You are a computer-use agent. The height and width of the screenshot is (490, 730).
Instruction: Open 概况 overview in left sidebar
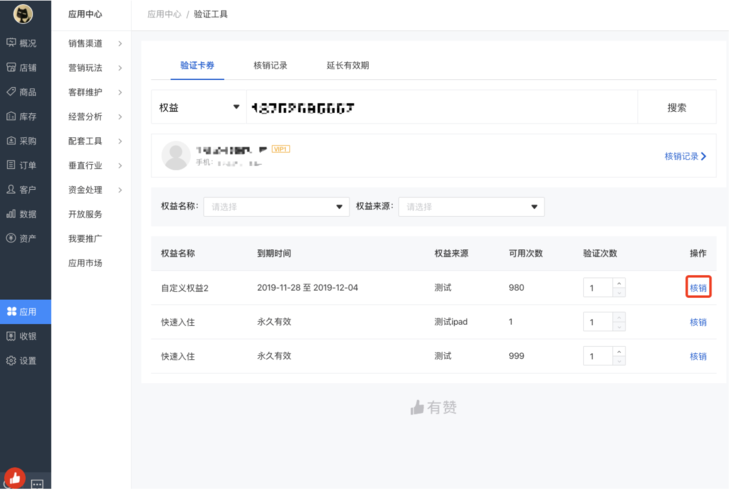click(x=22, y=43)
